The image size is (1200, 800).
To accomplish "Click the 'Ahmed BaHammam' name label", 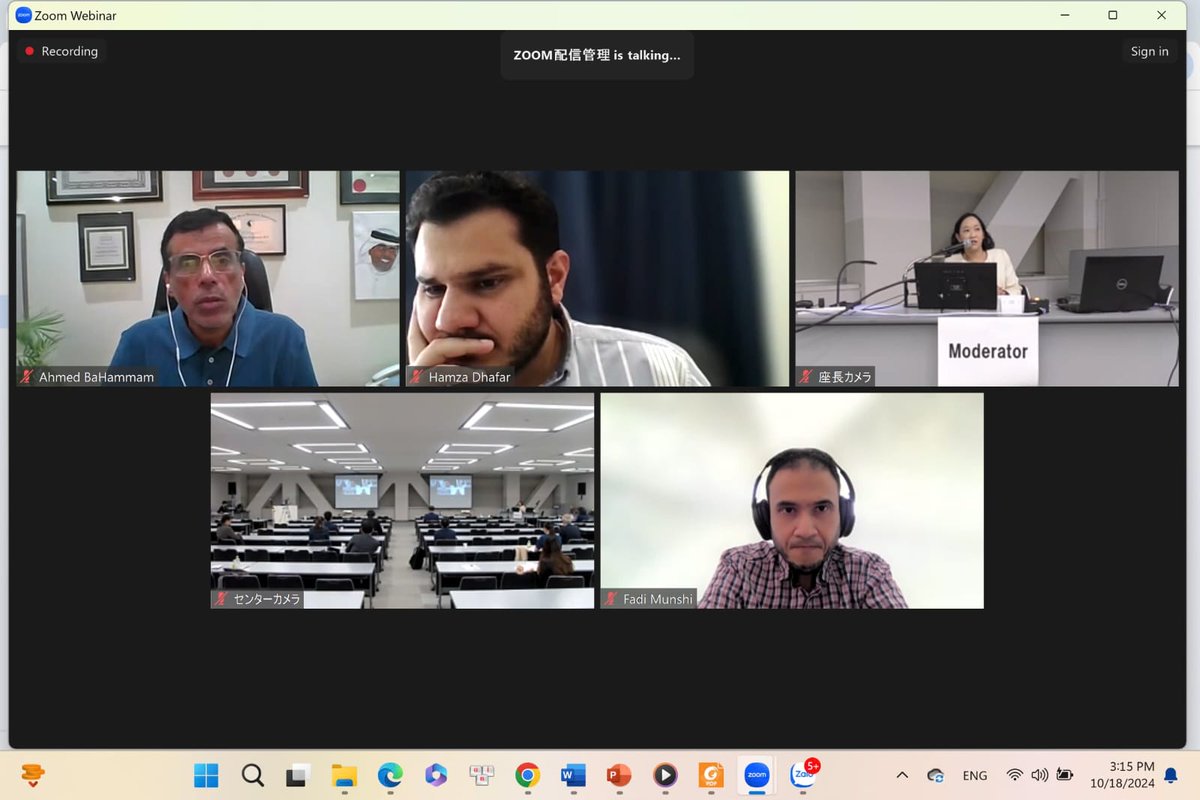I will coord(95,377).
